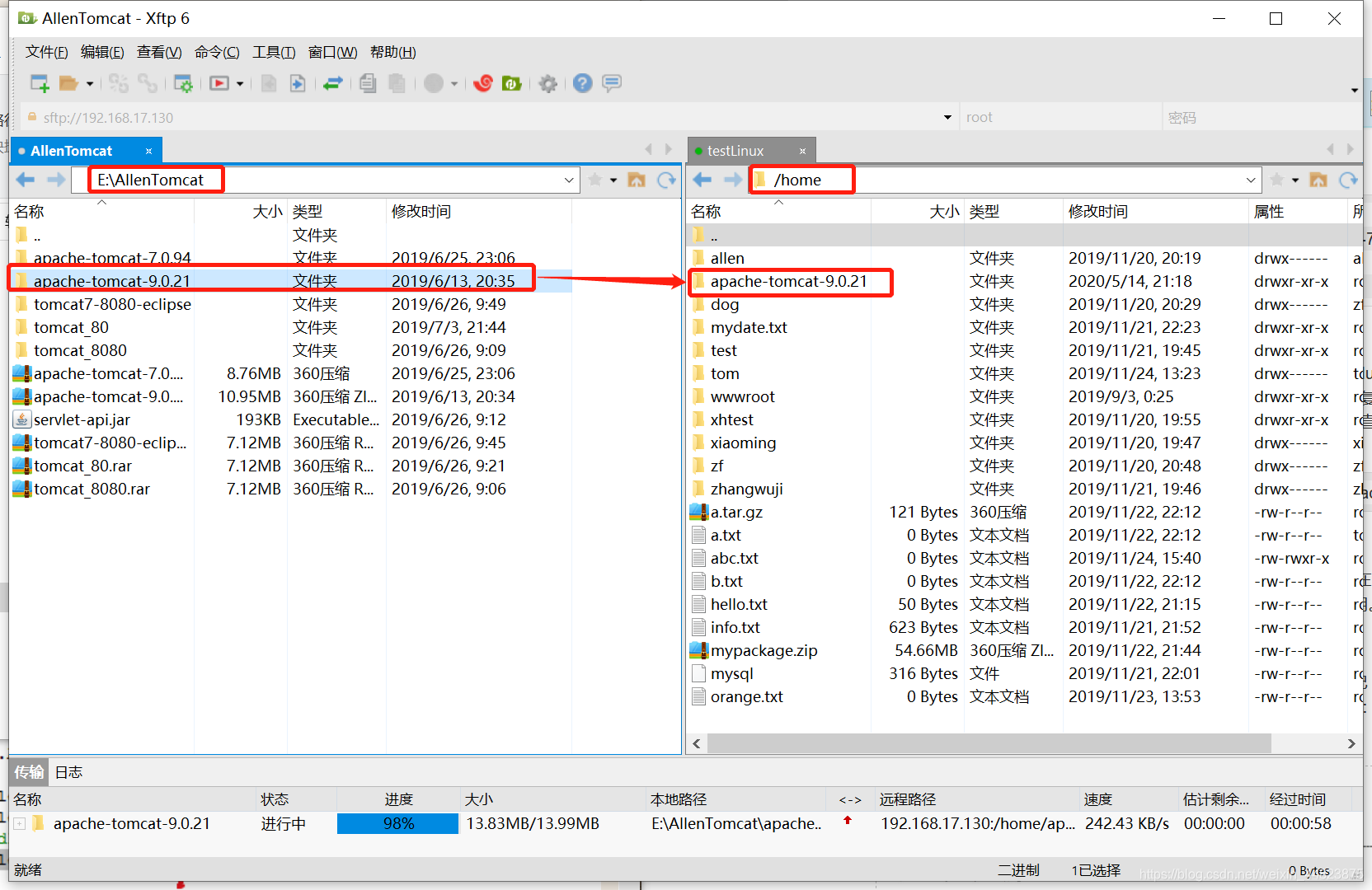Open the 帮助(H) menu
This screenshot has width=1372, height=890.
coord(393,52)
